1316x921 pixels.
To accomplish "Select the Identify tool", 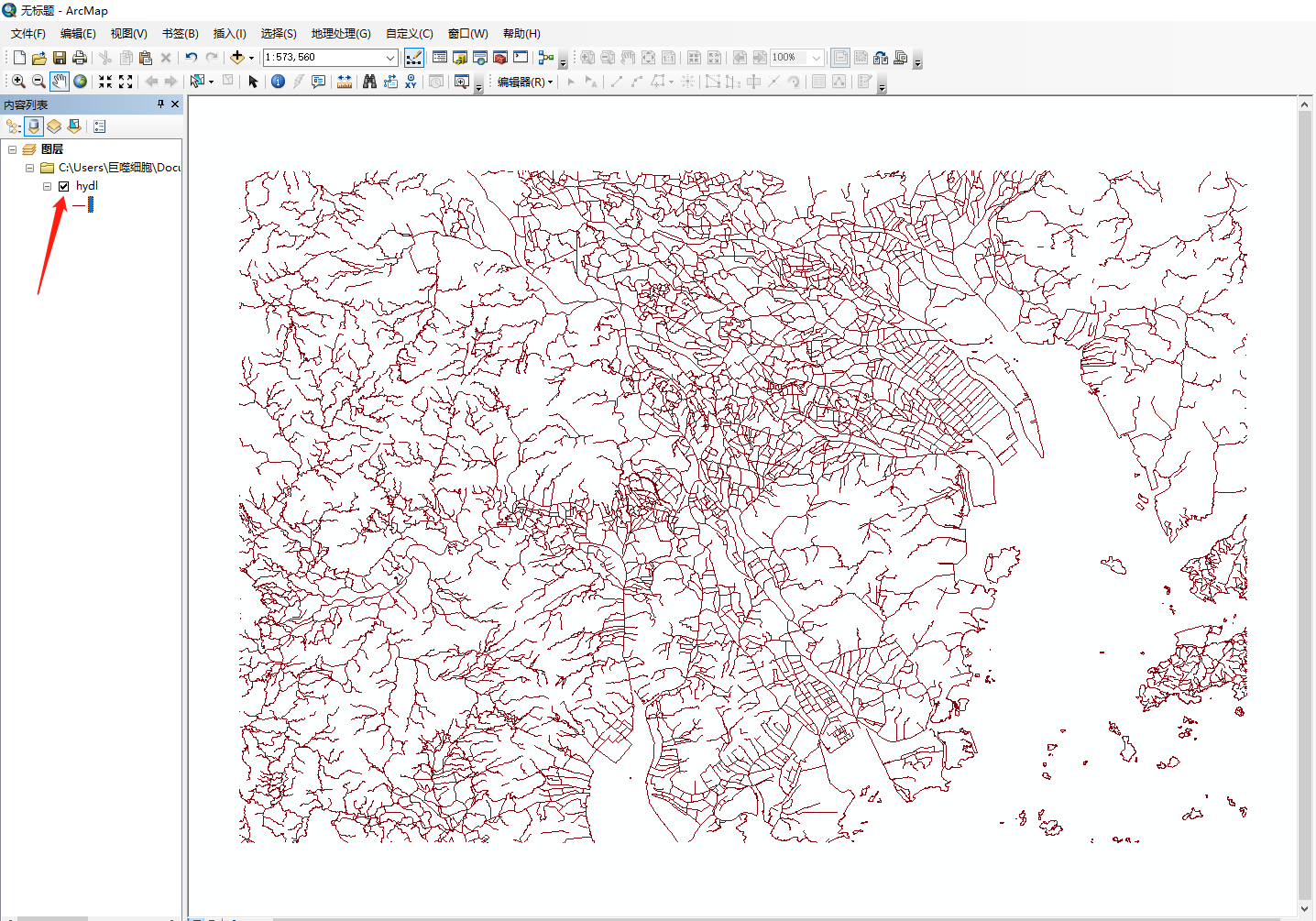I will click(x=278, y=81).
